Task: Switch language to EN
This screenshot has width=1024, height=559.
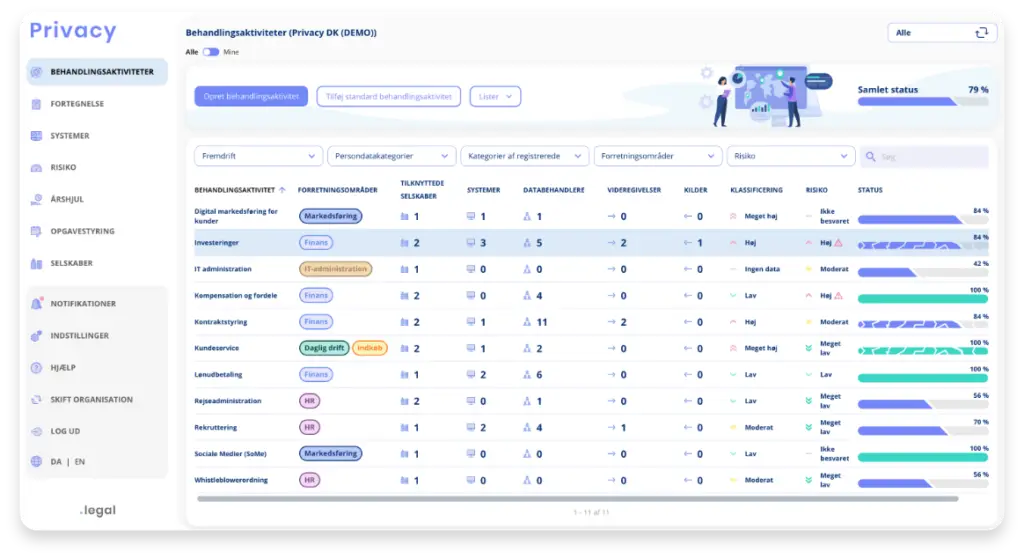Action: click(x=80, y=462)
